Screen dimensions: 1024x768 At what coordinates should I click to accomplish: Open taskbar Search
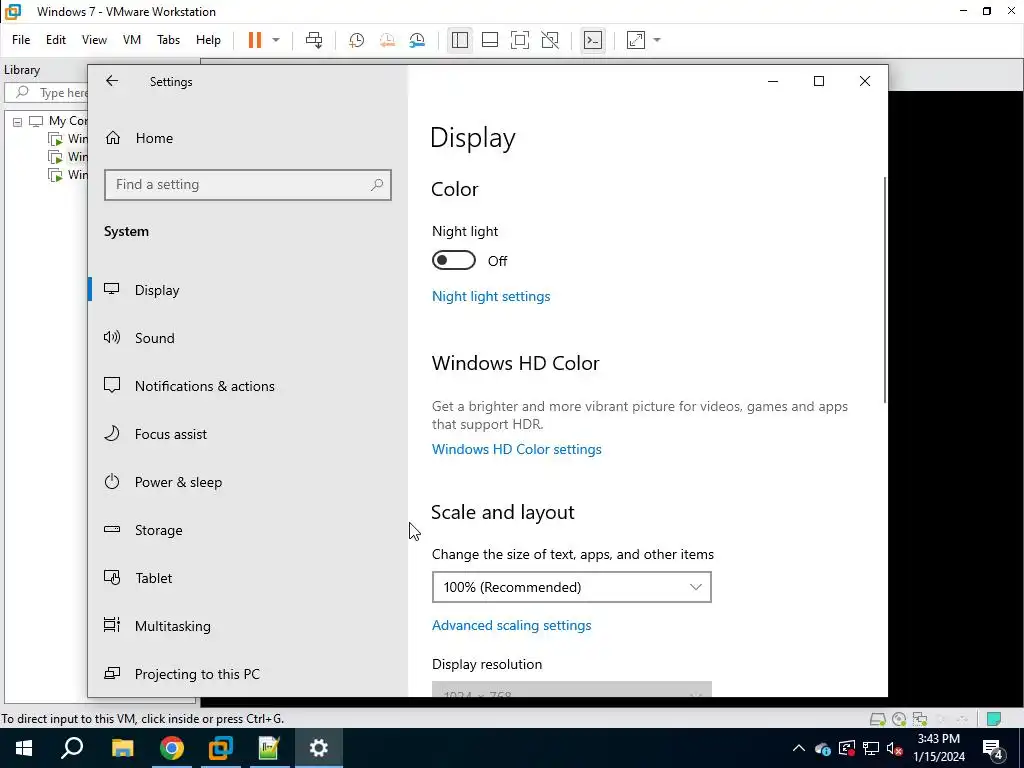pos(72,748)
